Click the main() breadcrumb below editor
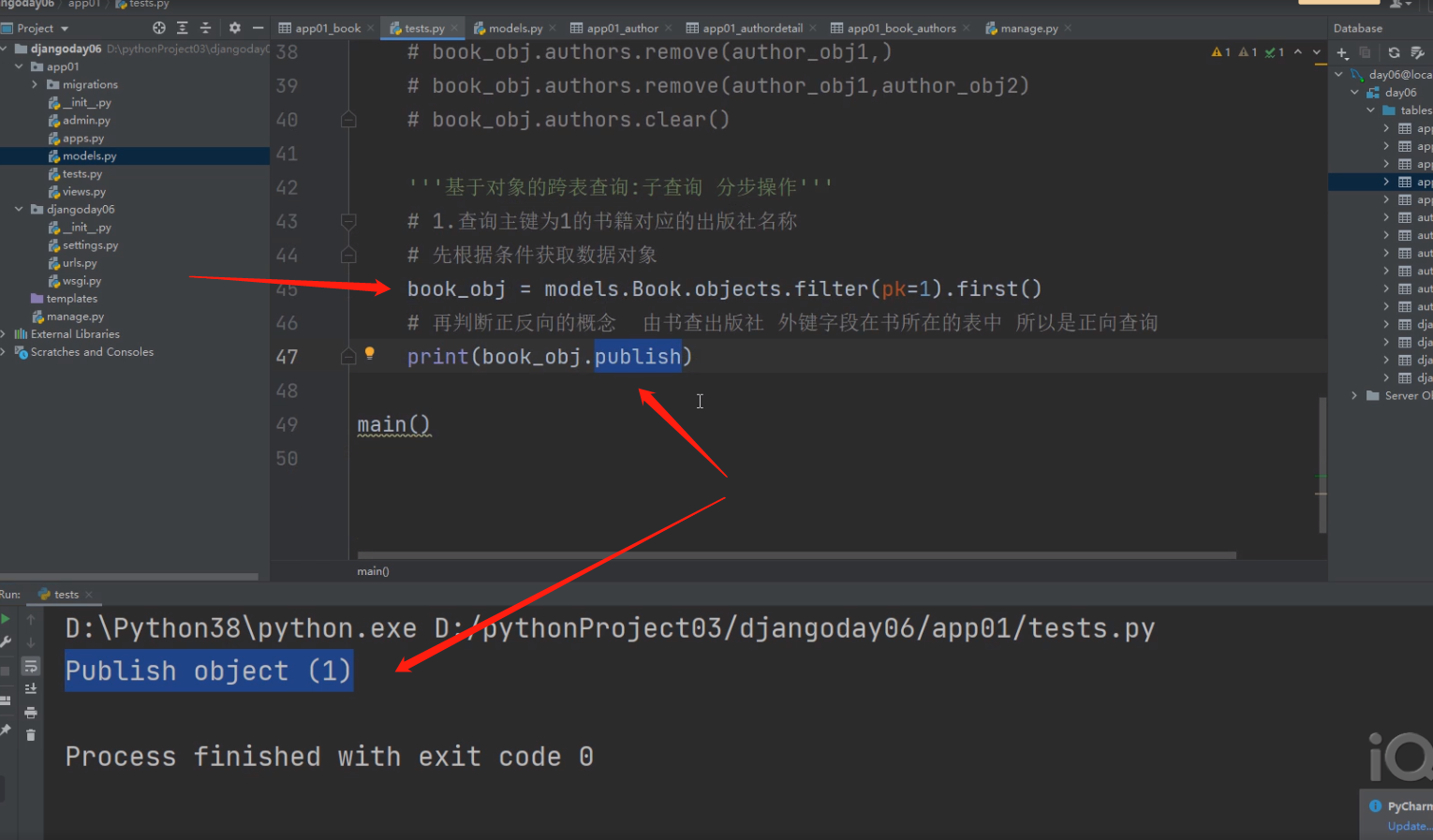The height and width of the screenshot is (840, 1433). point(373,571)
